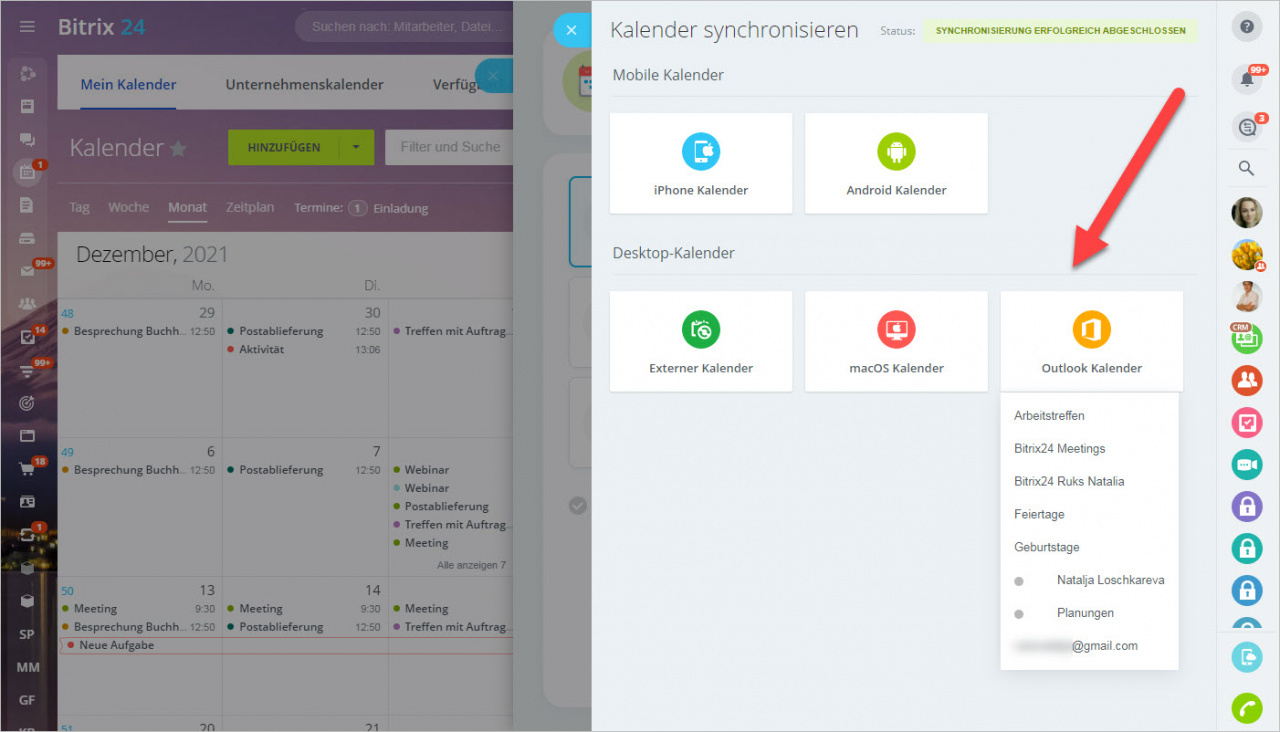1280x732 pixels.
Task: Open GF workgroup in left sidebar
Action: coord(28,700)
